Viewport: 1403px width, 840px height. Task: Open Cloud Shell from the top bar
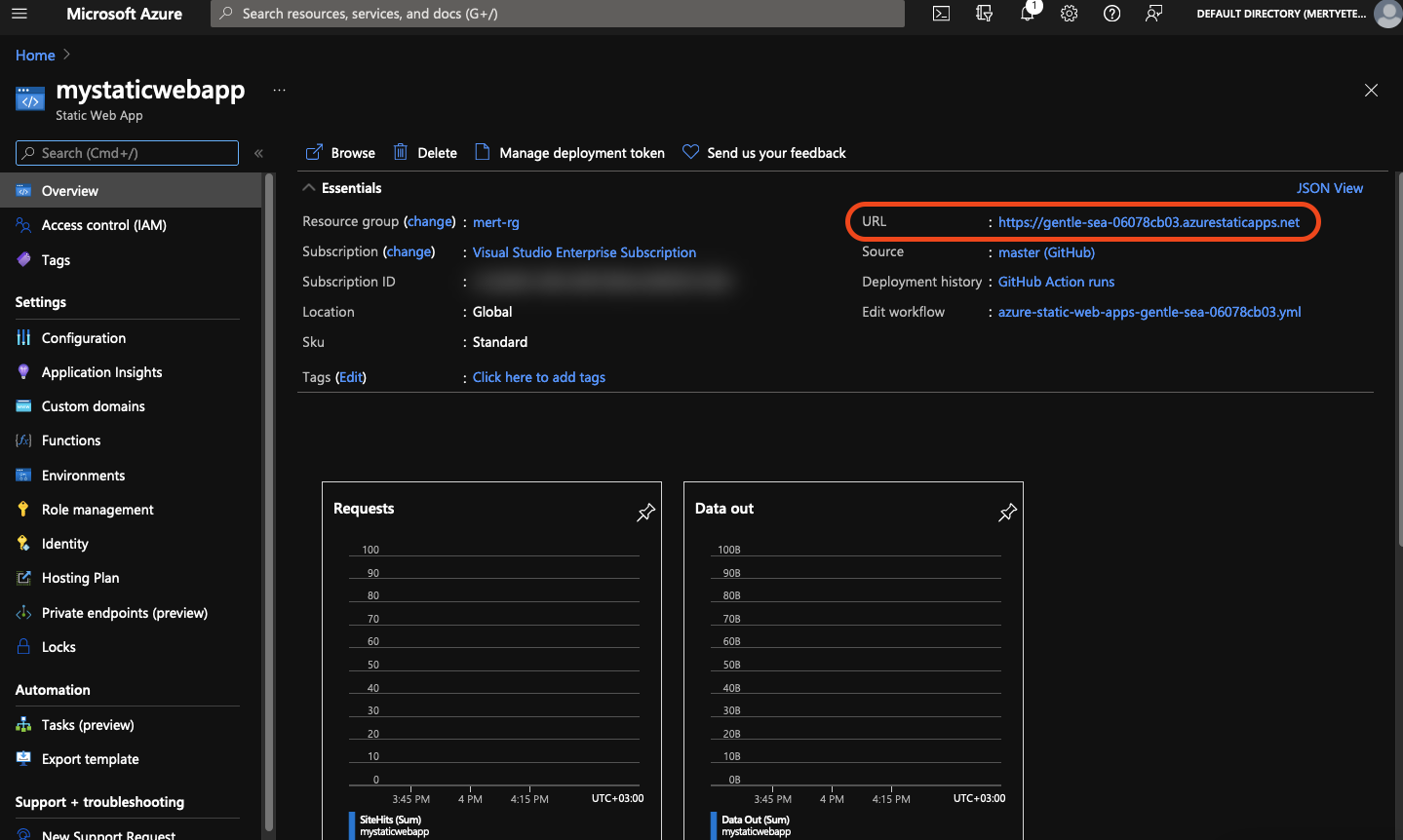[941, 14]
